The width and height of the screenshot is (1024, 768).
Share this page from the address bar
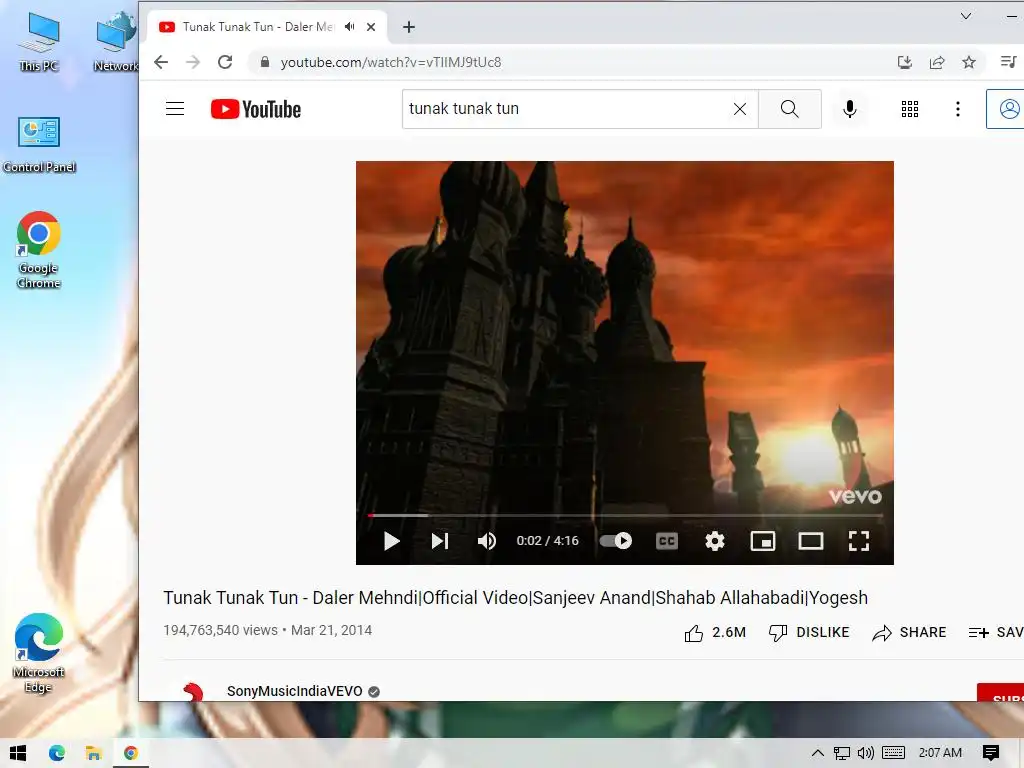point(936,62)
